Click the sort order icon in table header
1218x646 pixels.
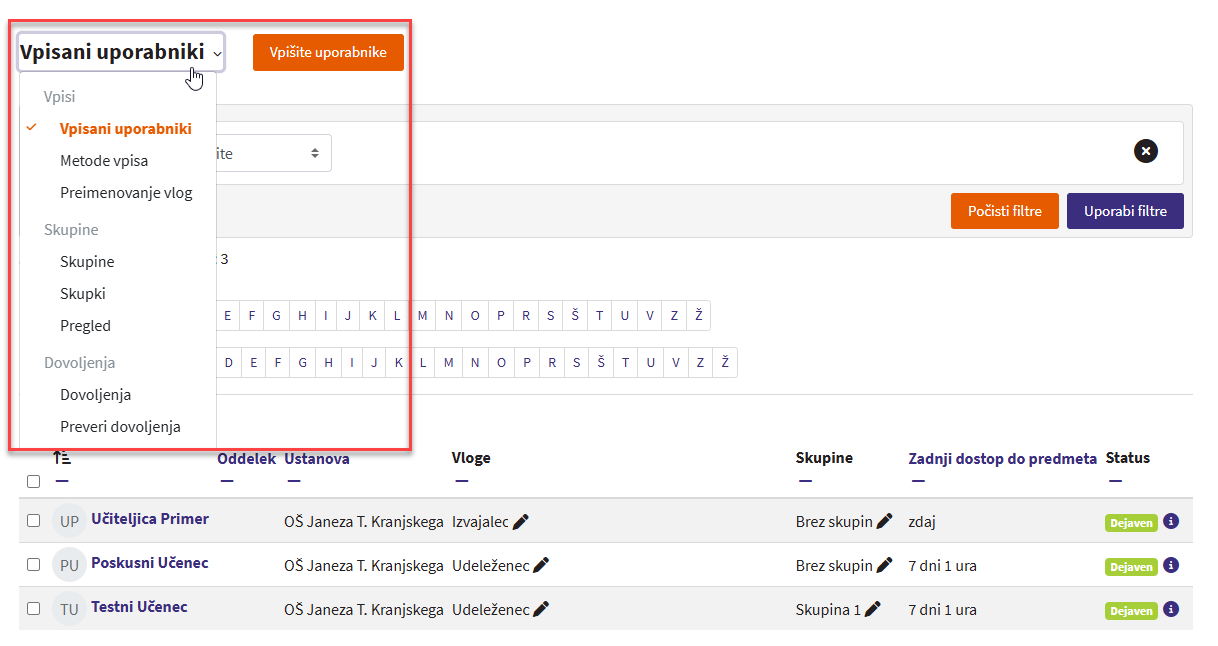[62, 458]
